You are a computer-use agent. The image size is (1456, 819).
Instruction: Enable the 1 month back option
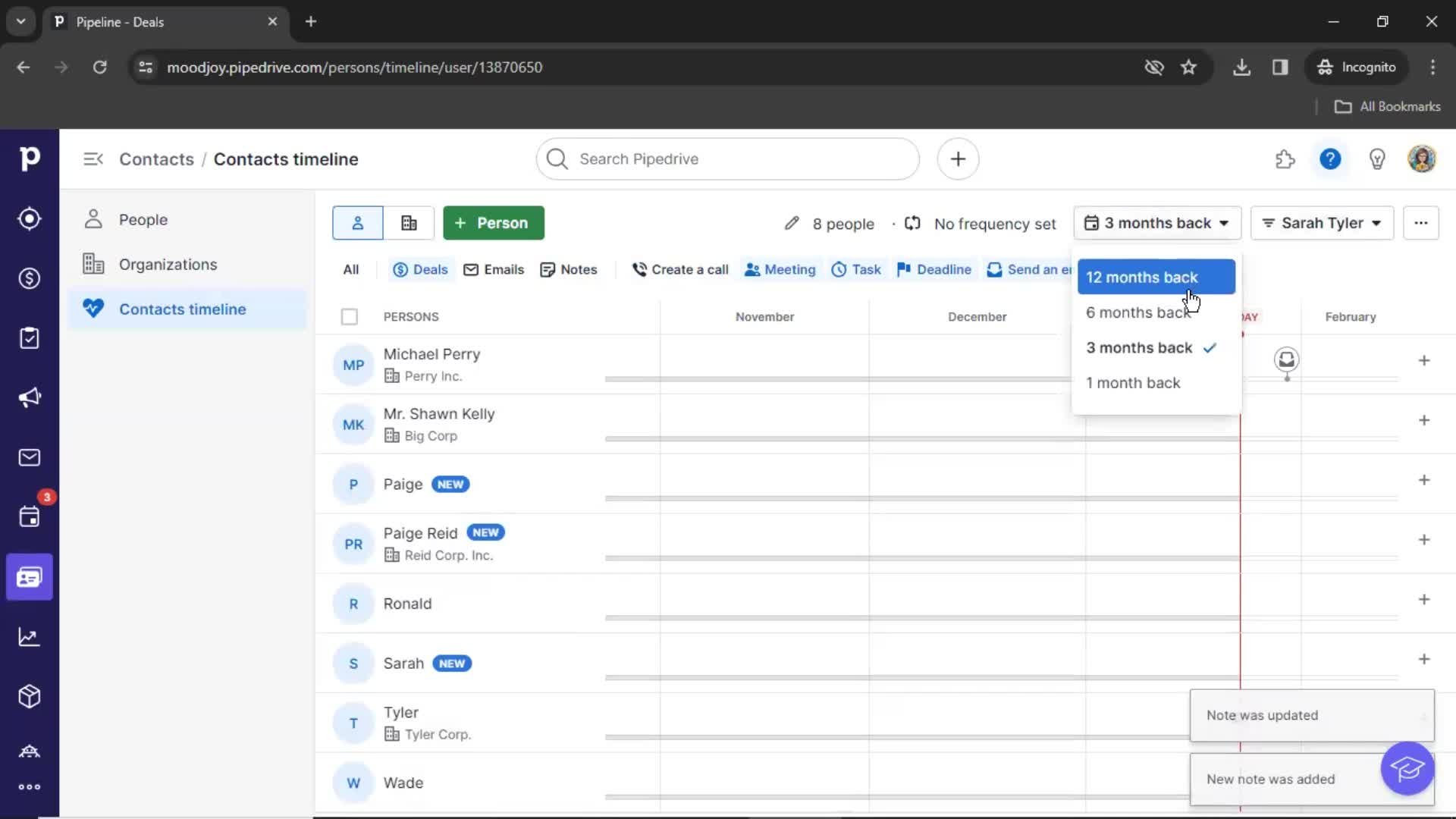[x=1133, y=383]
